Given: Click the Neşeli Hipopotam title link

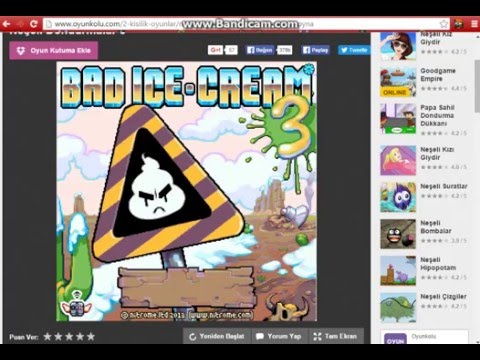Looking at the screenshot, I should pyautogui.click(x=438, y=264).
